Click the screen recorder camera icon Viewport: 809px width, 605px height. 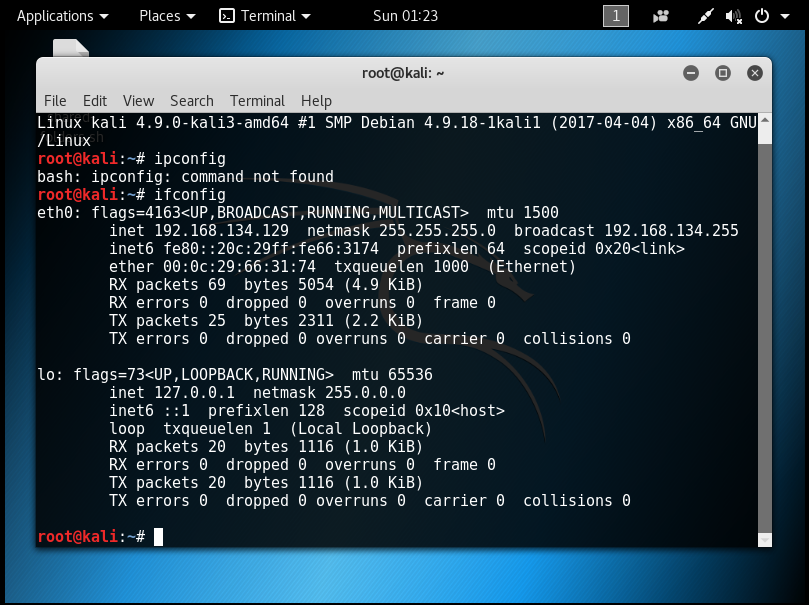[x=660, y=17]
